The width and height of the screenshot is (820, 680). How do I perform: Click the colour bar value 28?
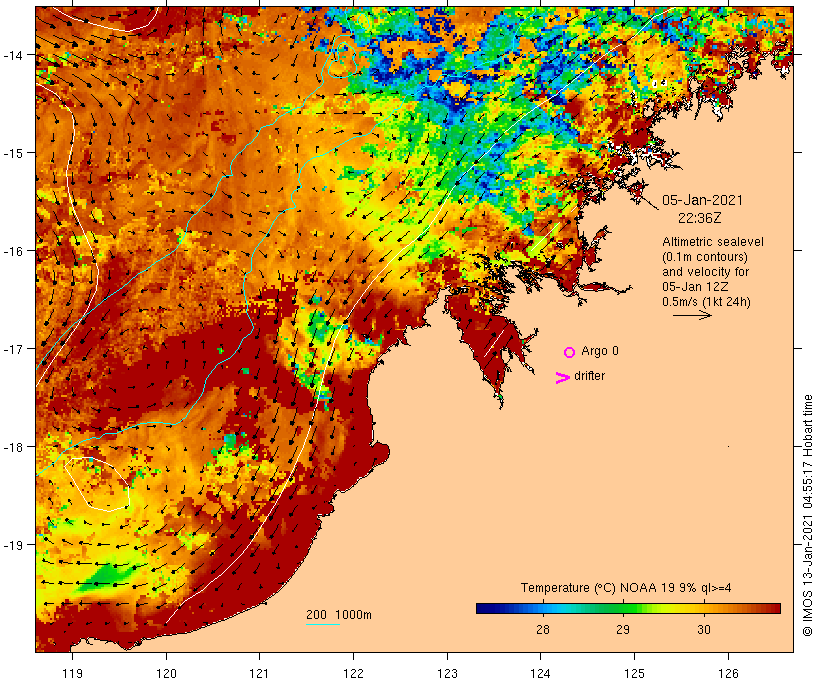point(543,630)
